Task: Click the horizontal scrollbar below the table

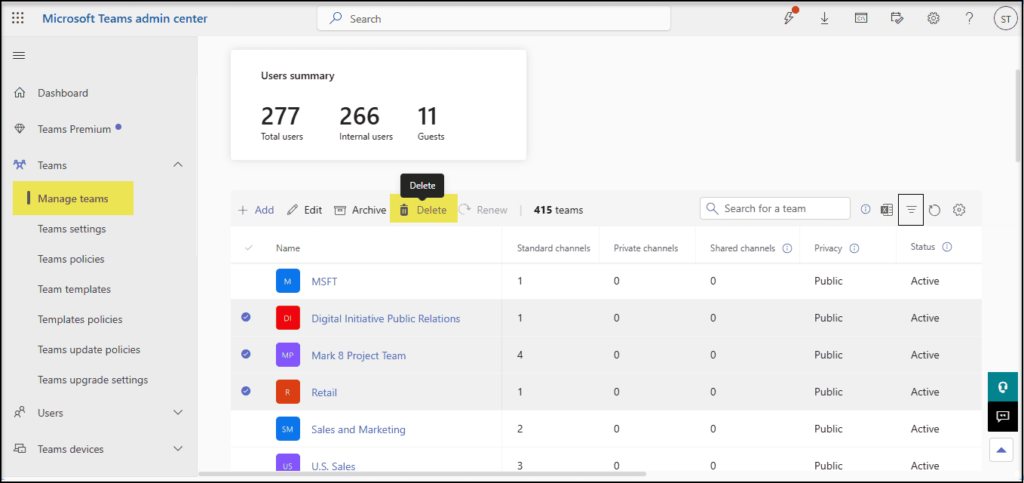Action: pos(422,474)
